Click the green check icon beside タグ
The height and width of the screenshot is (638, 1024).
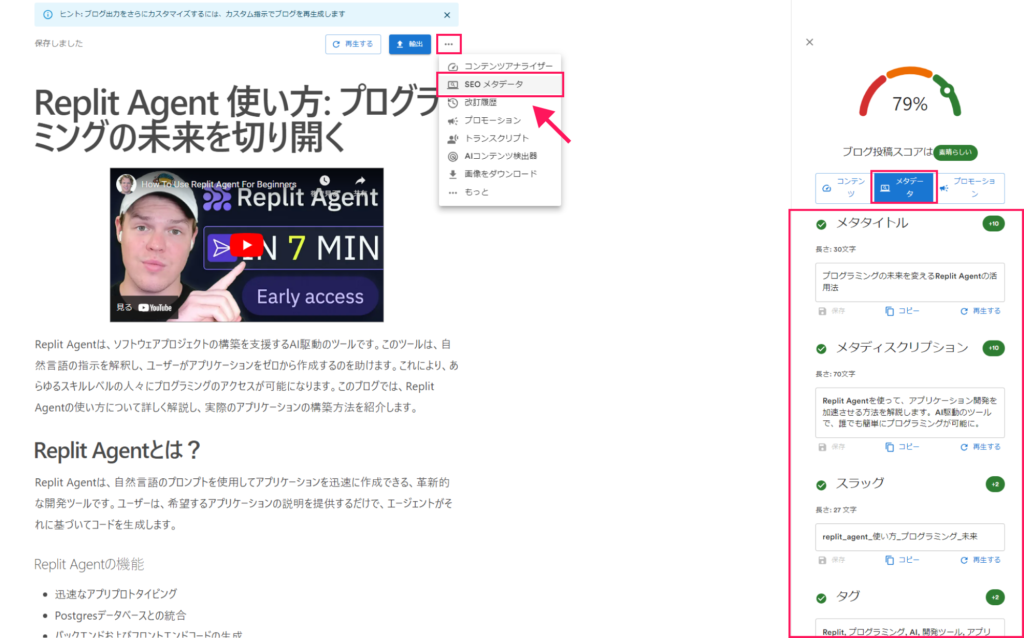(822, 598)
